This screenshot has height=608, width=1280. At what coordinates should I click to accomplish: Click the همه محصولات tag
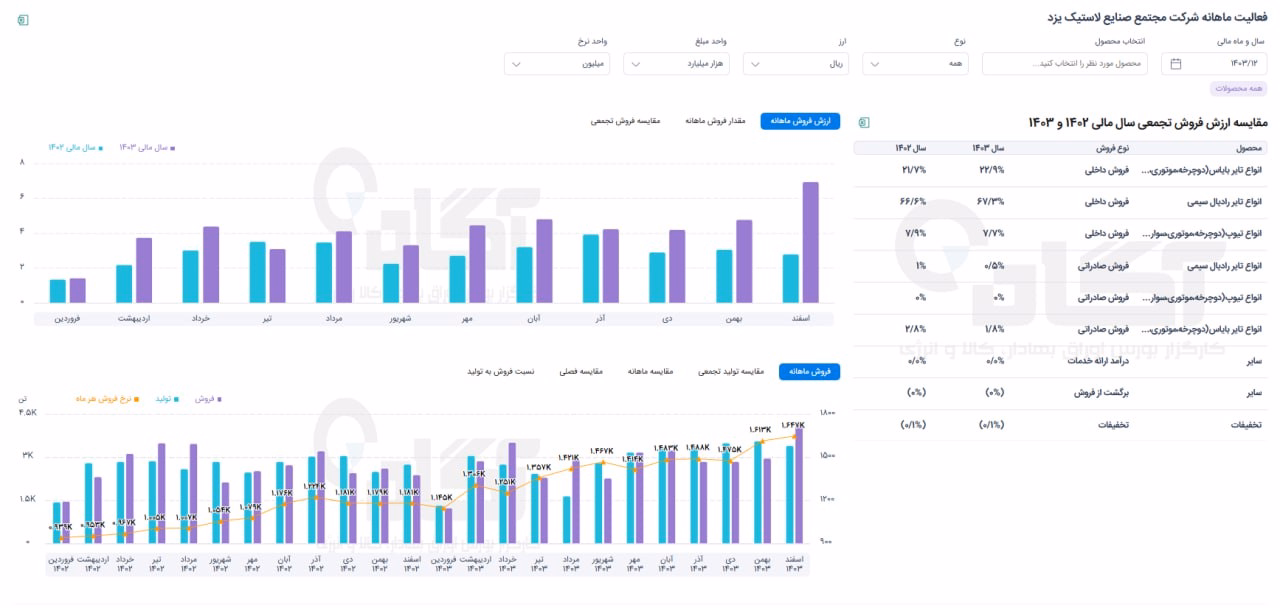(1239, 89)
